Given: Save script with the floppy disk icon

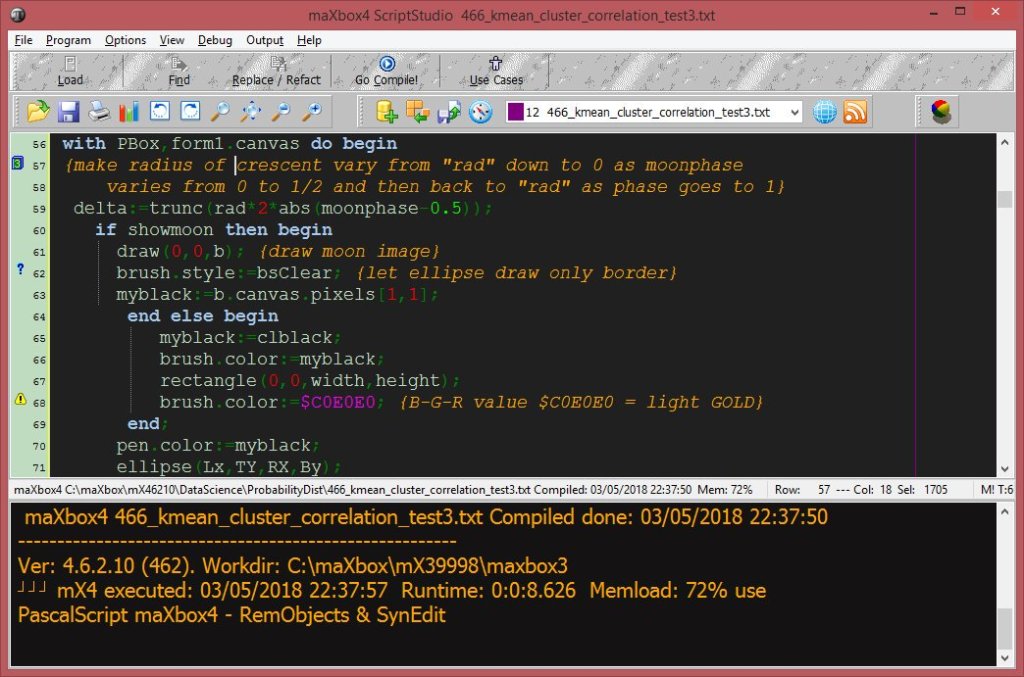Looking at the screenshot, I should 69,112.
